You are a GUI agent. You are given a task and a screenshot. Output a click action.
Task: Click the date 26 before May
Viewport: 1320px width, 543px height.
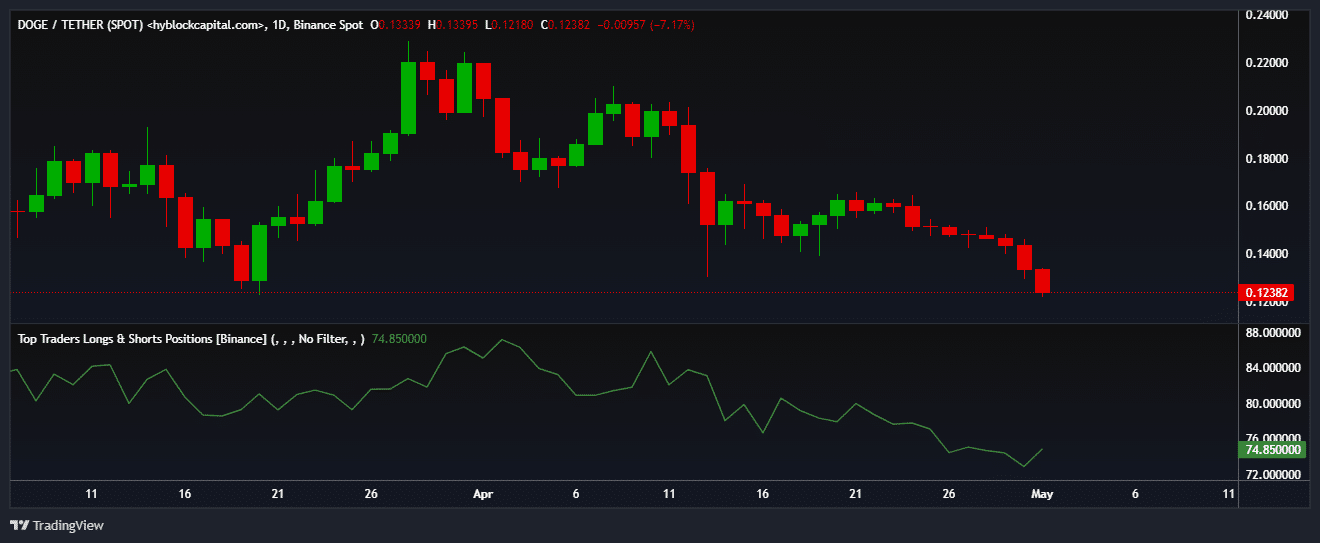point(949,494)
